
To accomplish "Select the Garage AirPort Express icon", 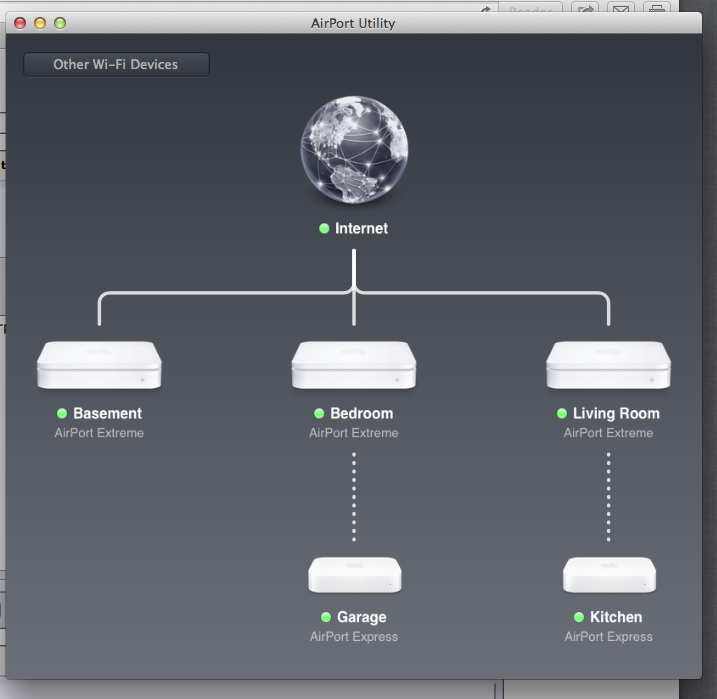I will click(355, 575).
